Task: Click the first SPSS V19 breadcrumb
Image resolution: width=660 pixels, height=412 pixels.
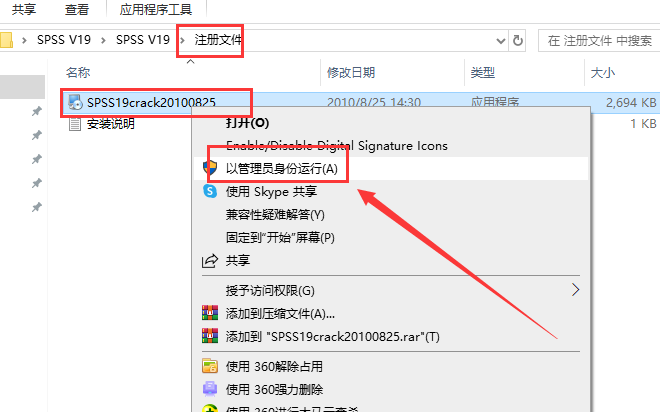Action: [x=64, y=40]
